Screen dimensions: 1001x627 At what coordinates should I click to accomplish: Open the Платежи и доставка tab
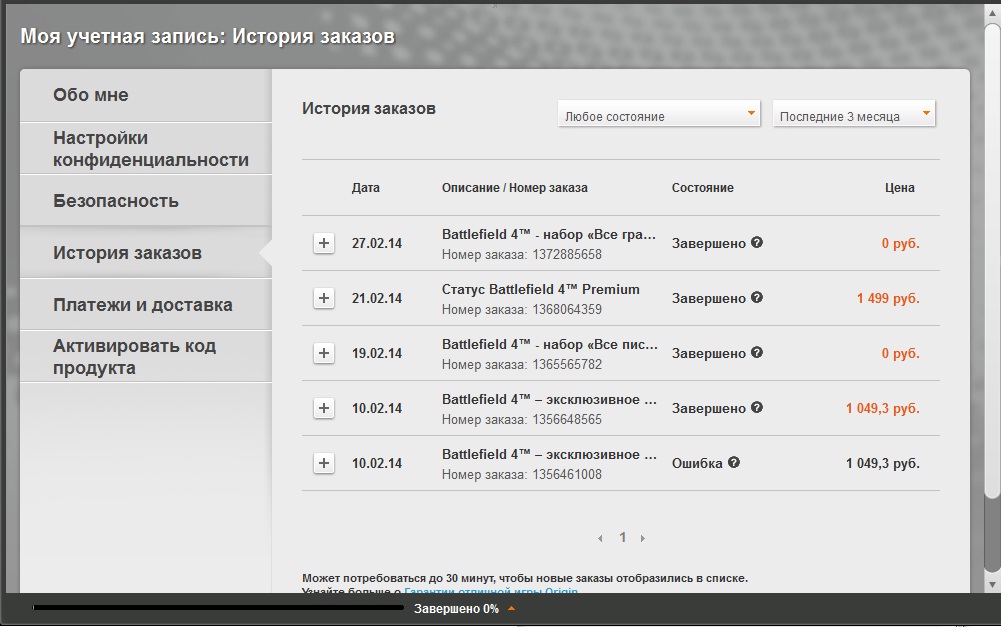point(146,305)
